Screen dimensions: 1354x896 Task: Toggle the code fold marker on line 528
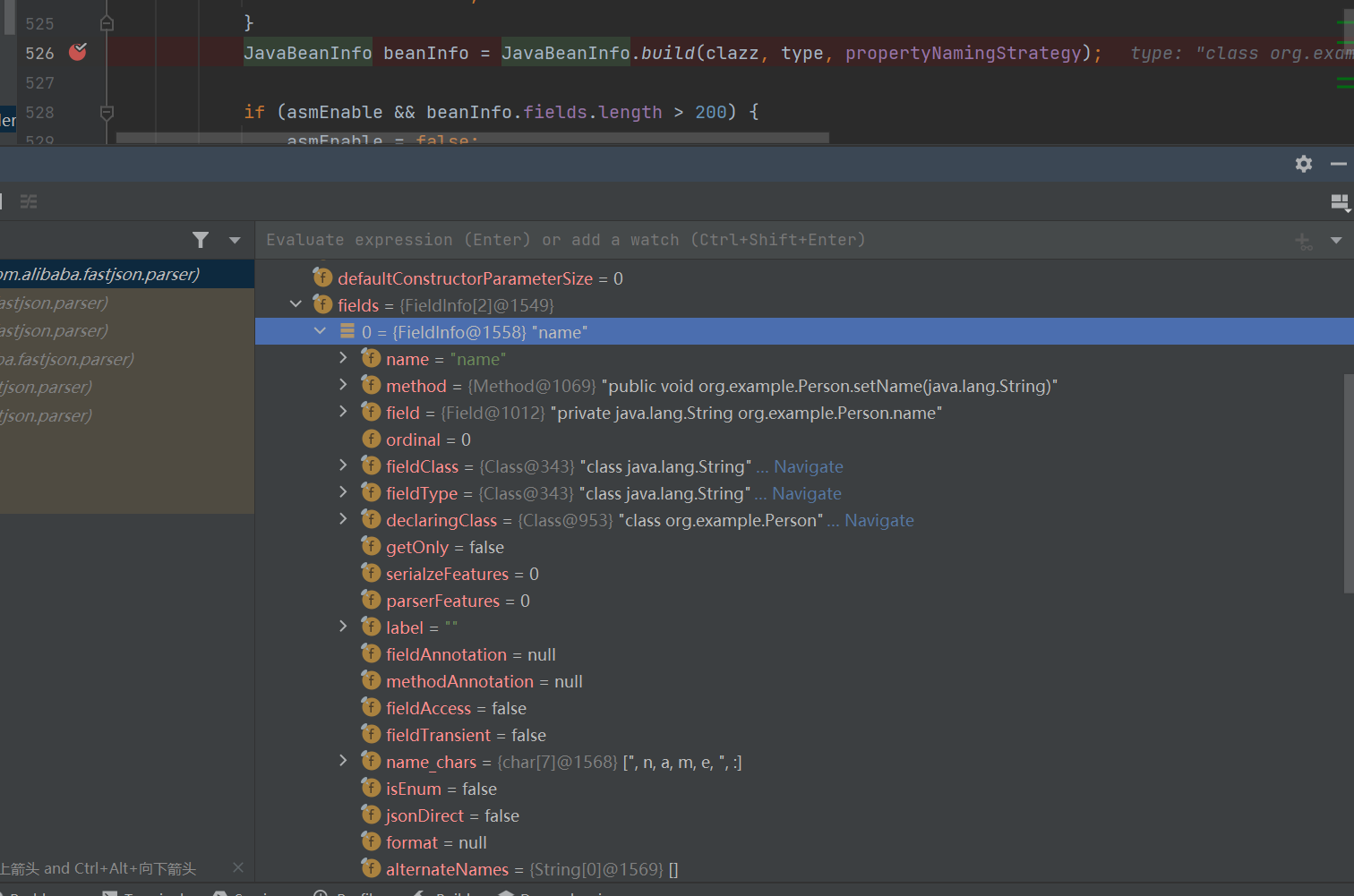tap(107, 113)
